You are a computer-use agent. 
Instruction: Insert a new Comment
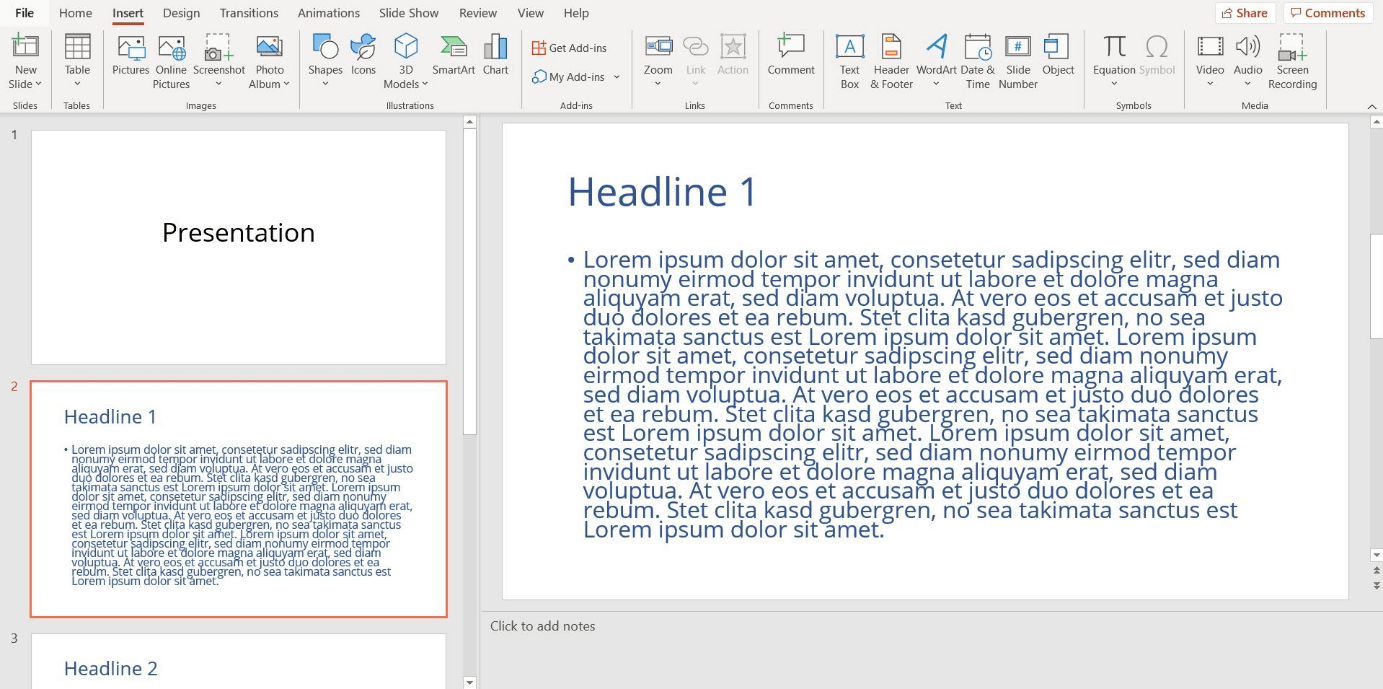[x=791, y=55]
